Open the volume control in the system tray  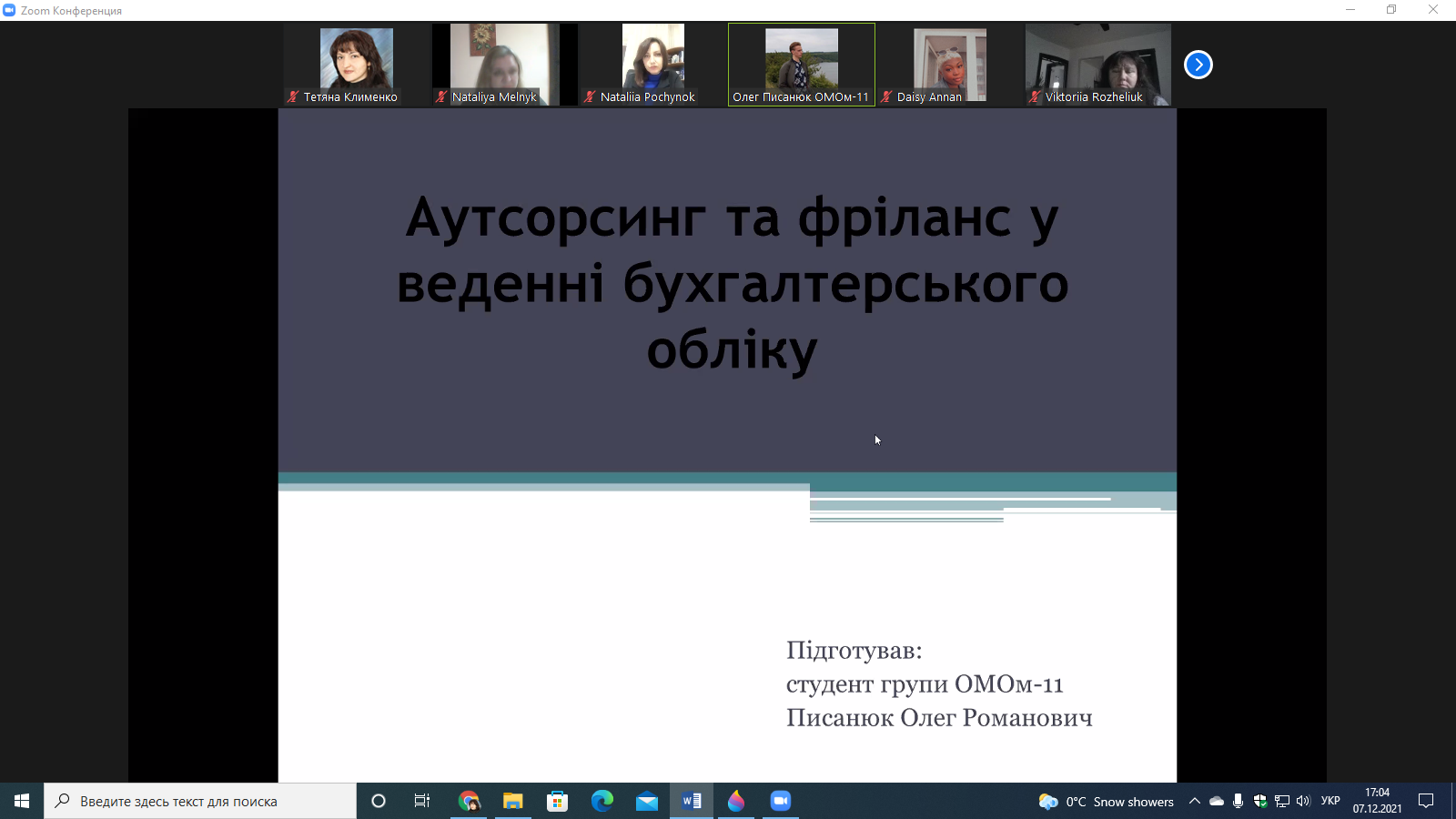click(1303, 801)
